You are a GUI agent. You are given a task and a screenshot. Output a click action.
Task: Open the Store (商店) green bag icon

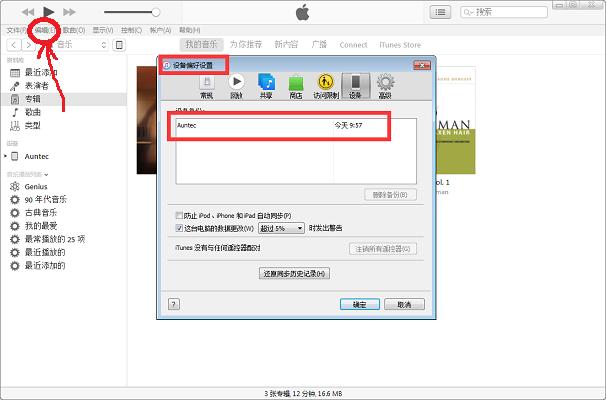[x=296, y=87]
